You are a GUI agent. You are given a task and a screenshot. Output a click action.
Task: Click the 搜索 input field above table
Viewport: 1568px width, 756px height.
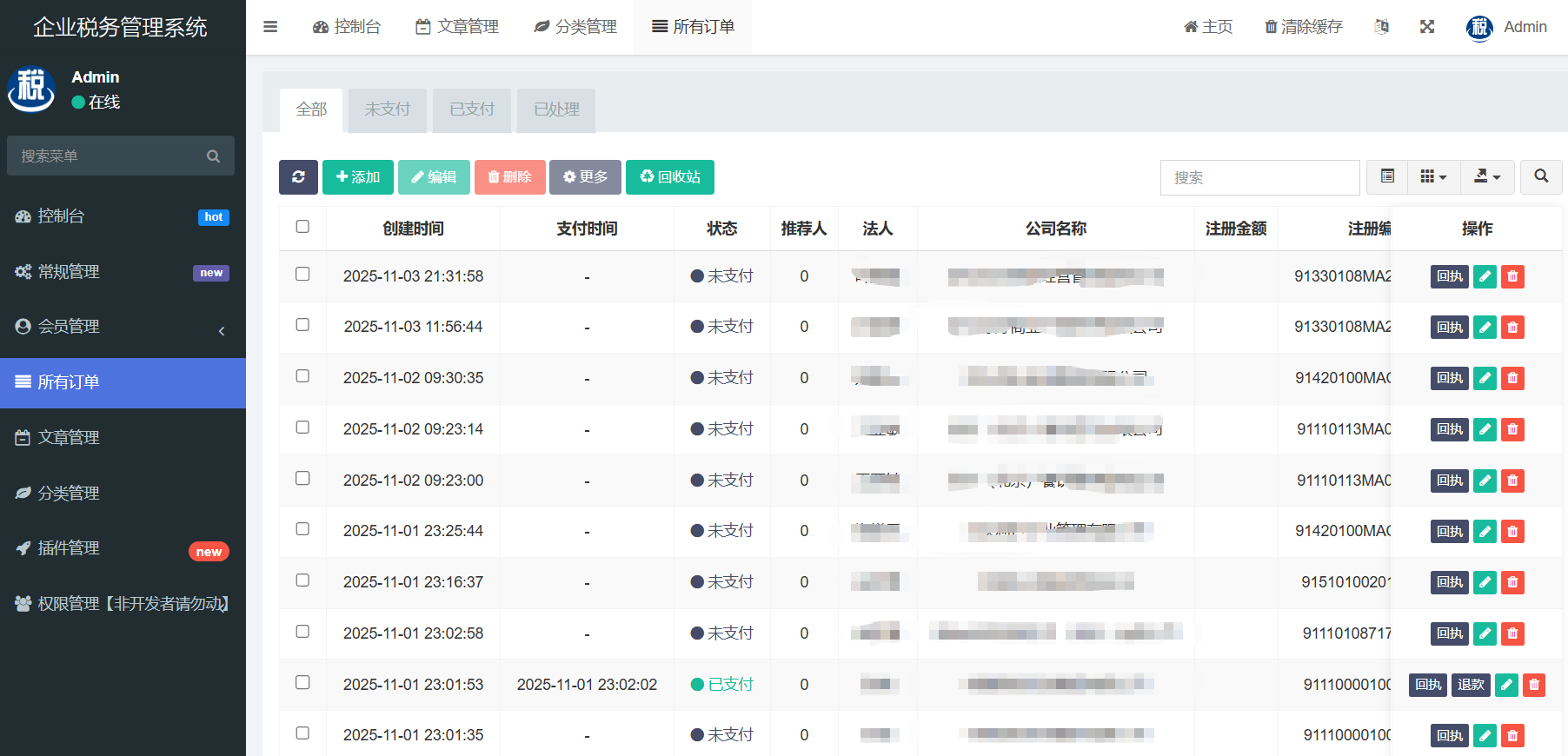pyautogui.click(x=1259, y=177)
